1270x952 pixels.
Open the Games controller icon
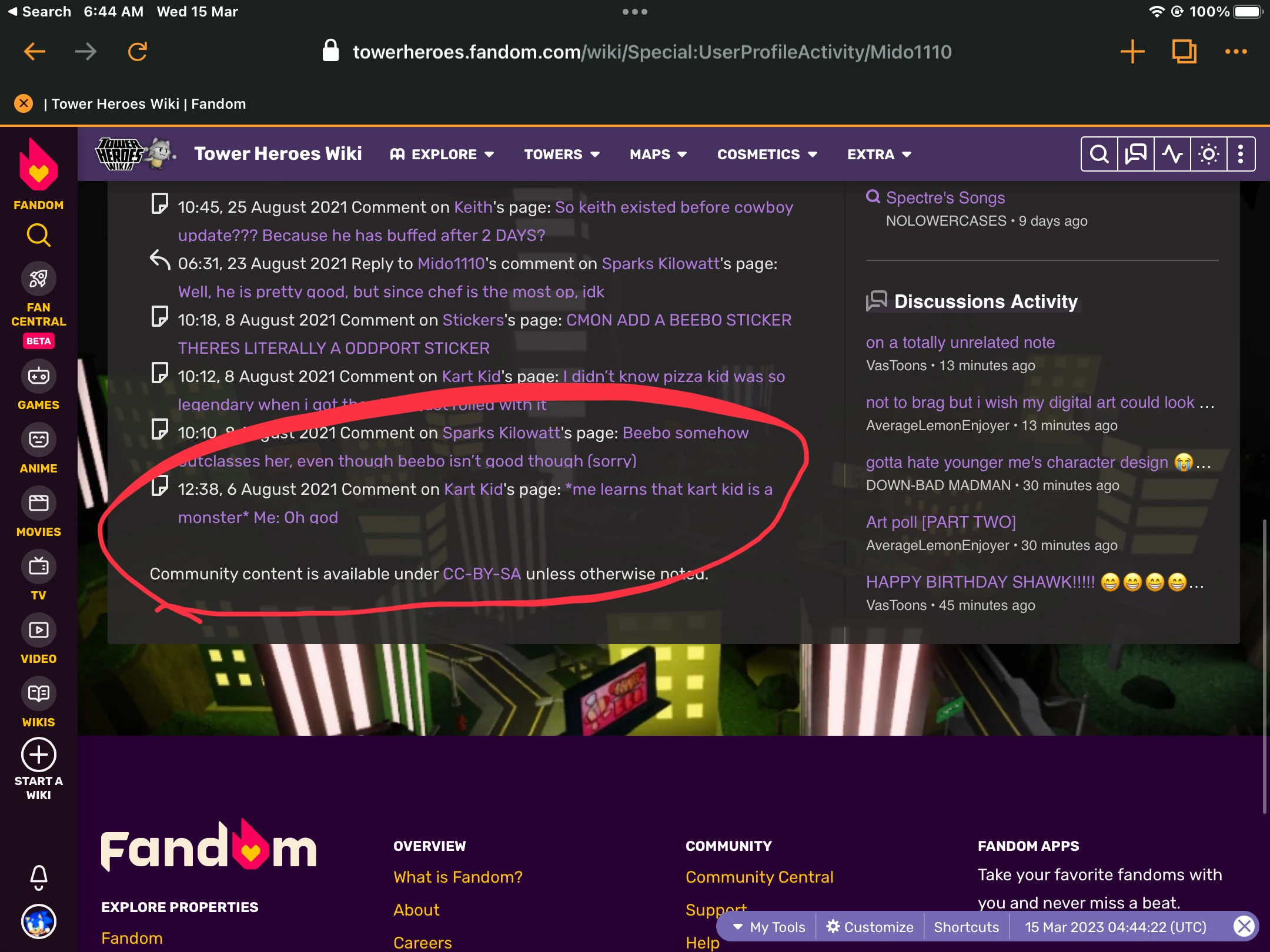coord(38,376)
